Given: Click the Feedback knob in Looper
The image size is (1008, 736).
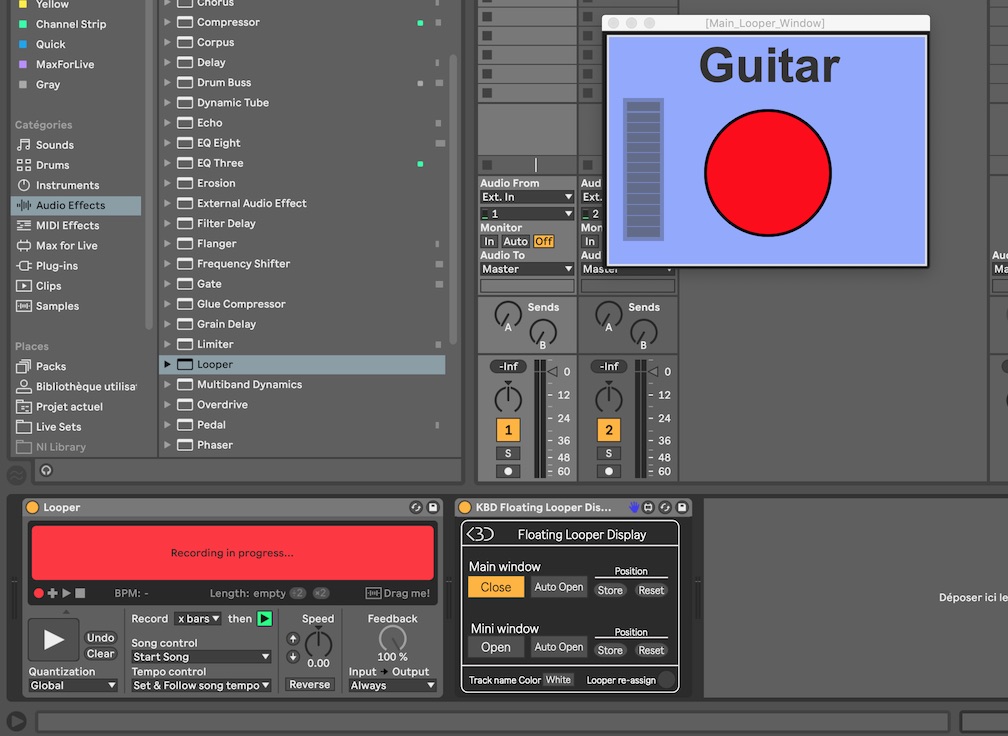Looking at the screenshot, I should coord(392,639).
